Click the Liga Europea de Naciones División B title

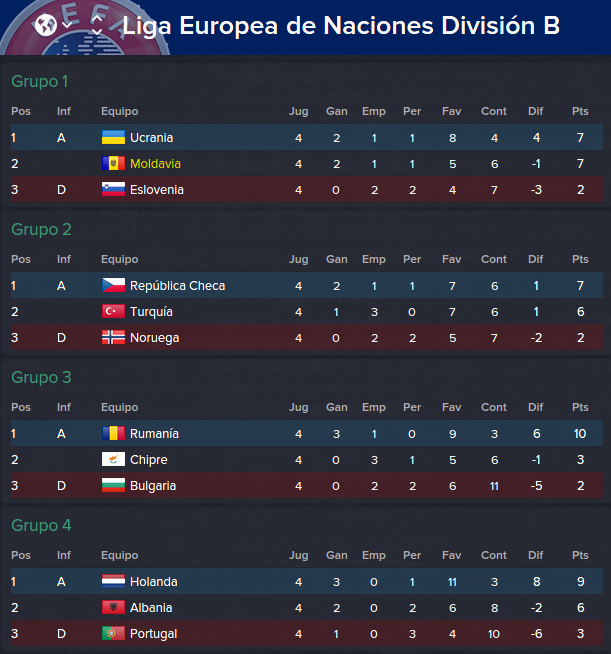click(341, 26)
